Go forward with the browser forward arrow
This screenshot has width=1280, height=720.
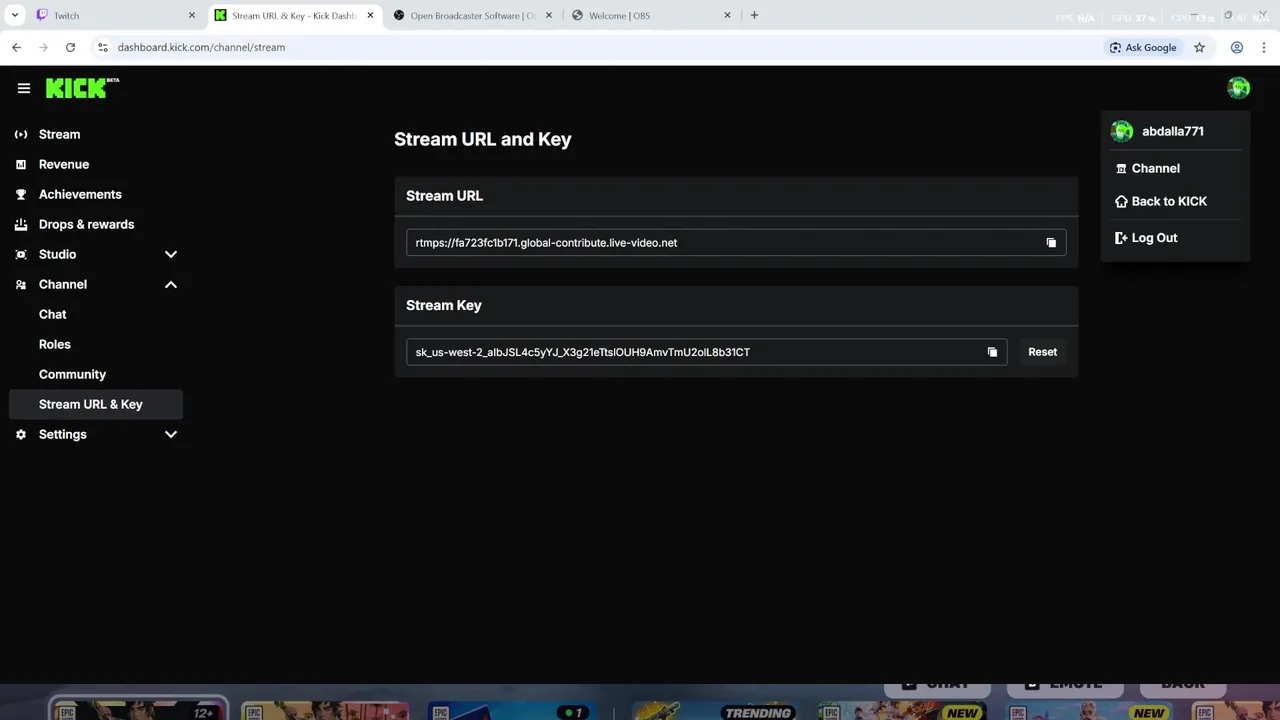coord(43,47)
